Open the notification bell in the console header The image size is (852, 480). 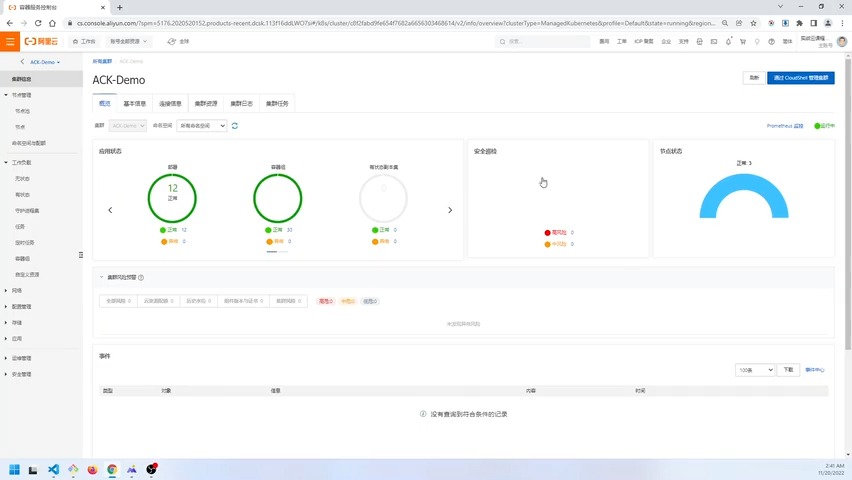click(x=728, y=41)
